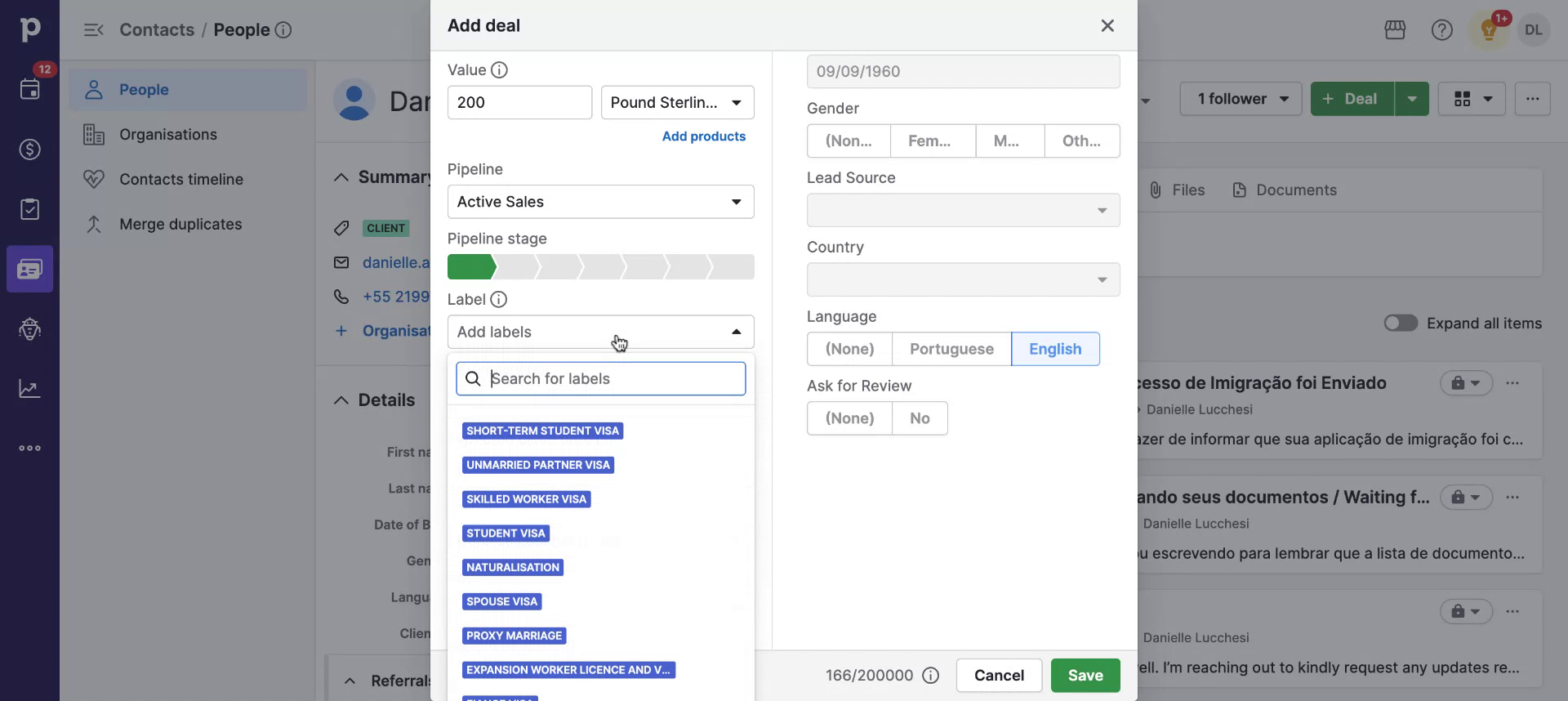Open the Pound Sterling currency dropdown
The image size is (1568, 701).
click(x=677, y=103)
